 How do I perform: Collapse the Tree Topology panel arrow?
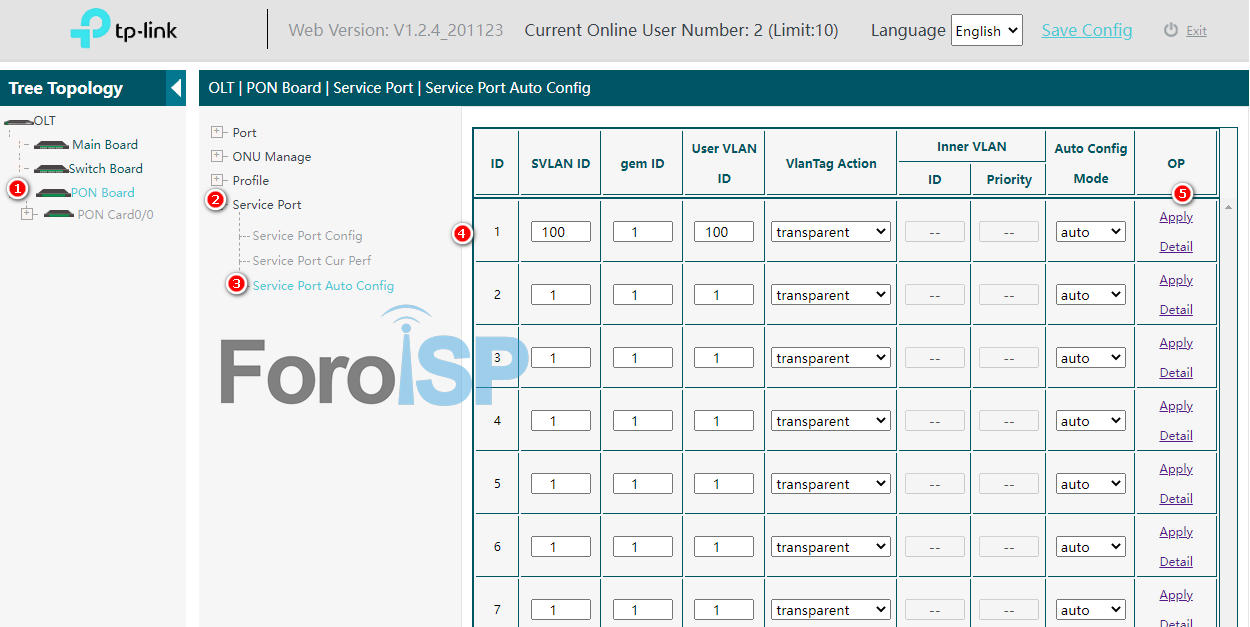pos(176,88)
